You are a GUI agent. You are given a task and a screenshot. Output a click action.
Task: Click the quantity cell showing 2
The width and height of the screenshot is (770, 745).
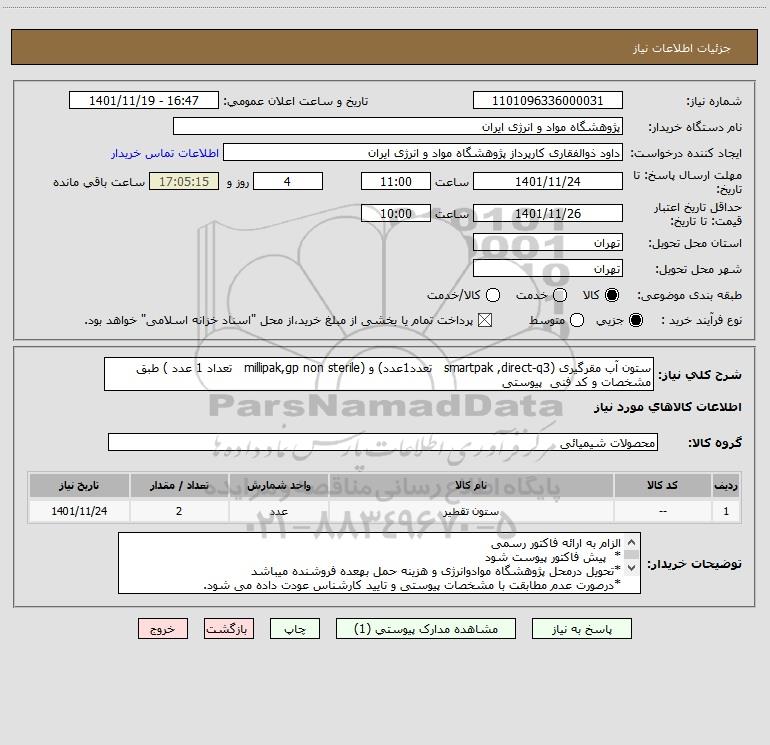pos(179,511)
